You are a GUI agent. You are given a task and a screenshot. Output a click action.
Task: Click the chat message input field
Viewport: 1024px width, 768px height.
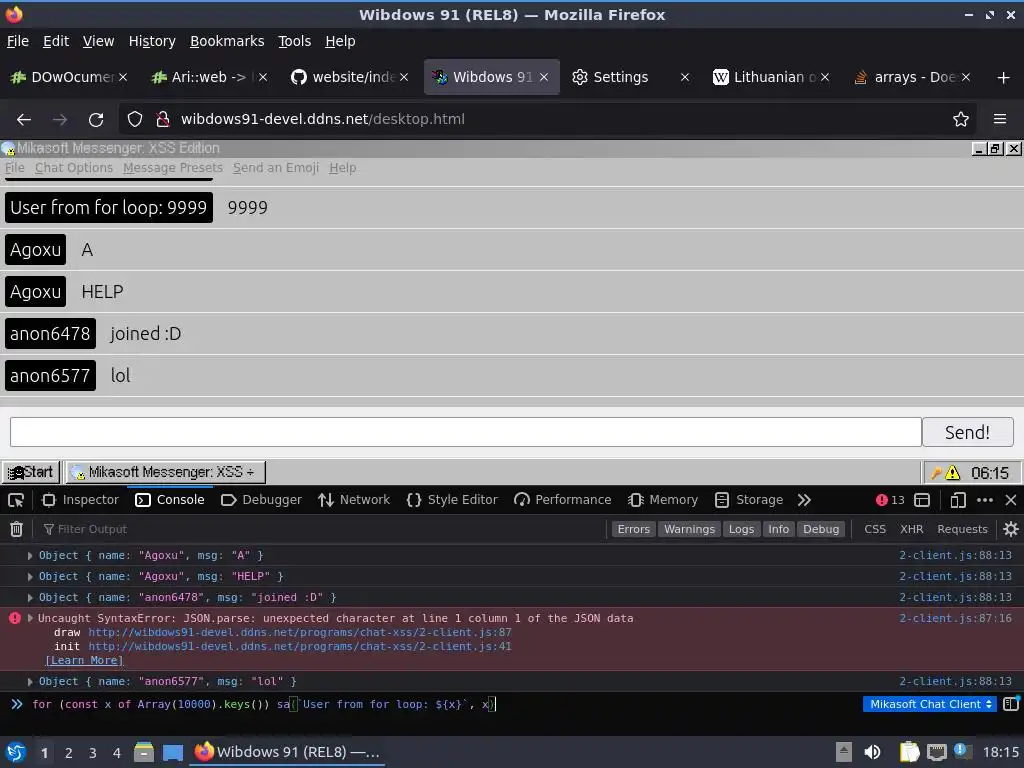click(x=466, y=432)
